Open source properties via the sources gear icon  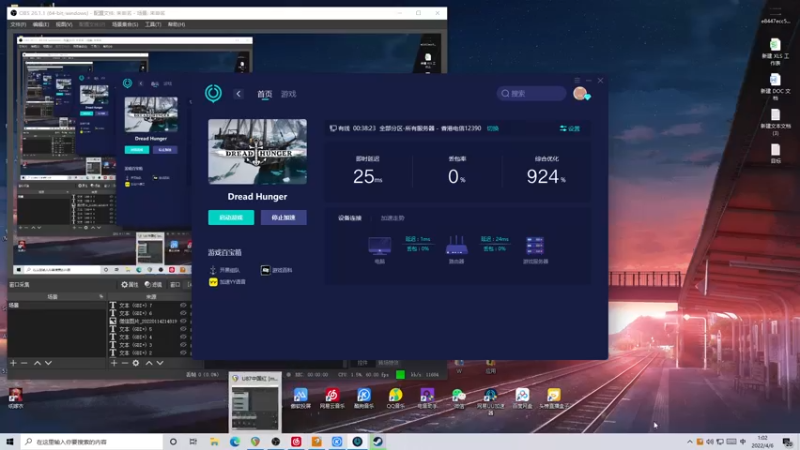[136, 363]
